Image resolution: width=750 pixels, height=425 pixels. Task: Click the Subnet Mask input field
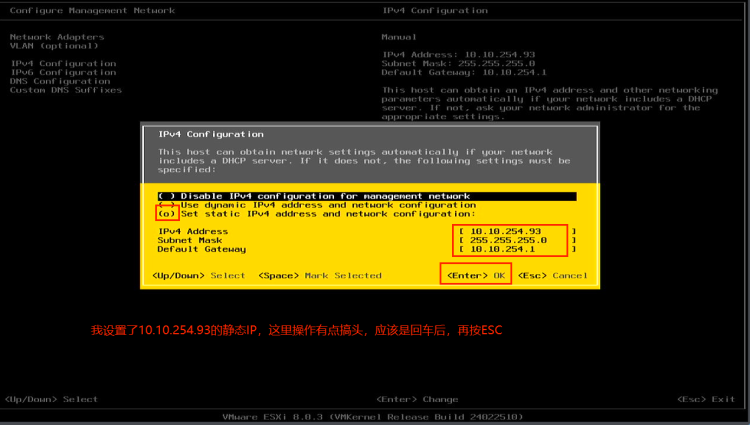[517, 240]
